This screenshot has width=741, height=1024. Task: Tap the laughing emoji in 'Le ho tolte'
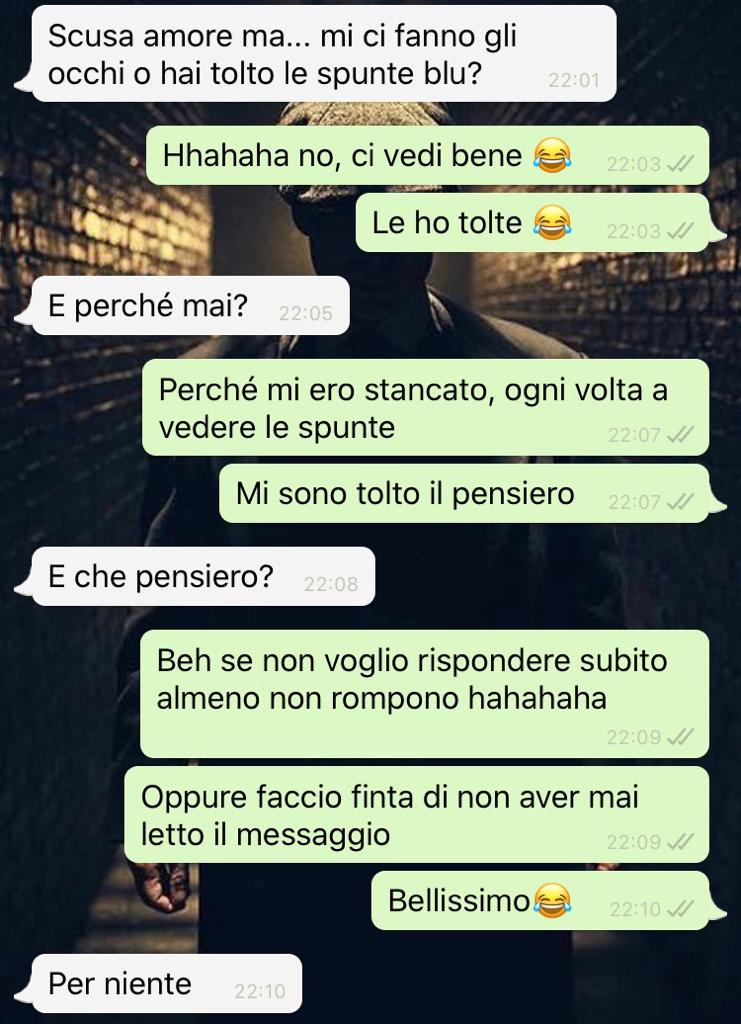[552, 223]
